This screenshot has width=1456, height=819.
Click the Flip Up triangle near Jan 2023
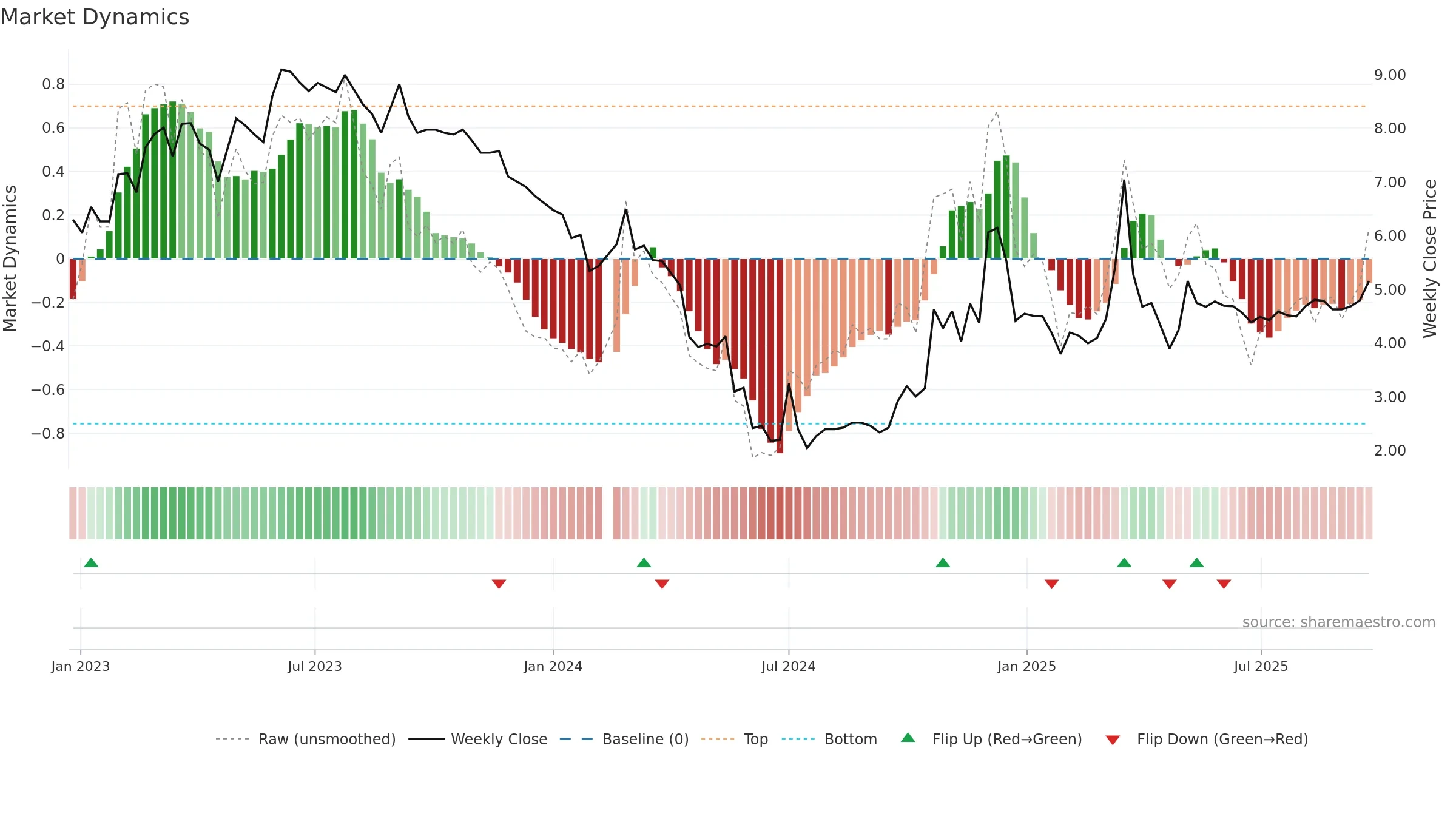[91, 562]
